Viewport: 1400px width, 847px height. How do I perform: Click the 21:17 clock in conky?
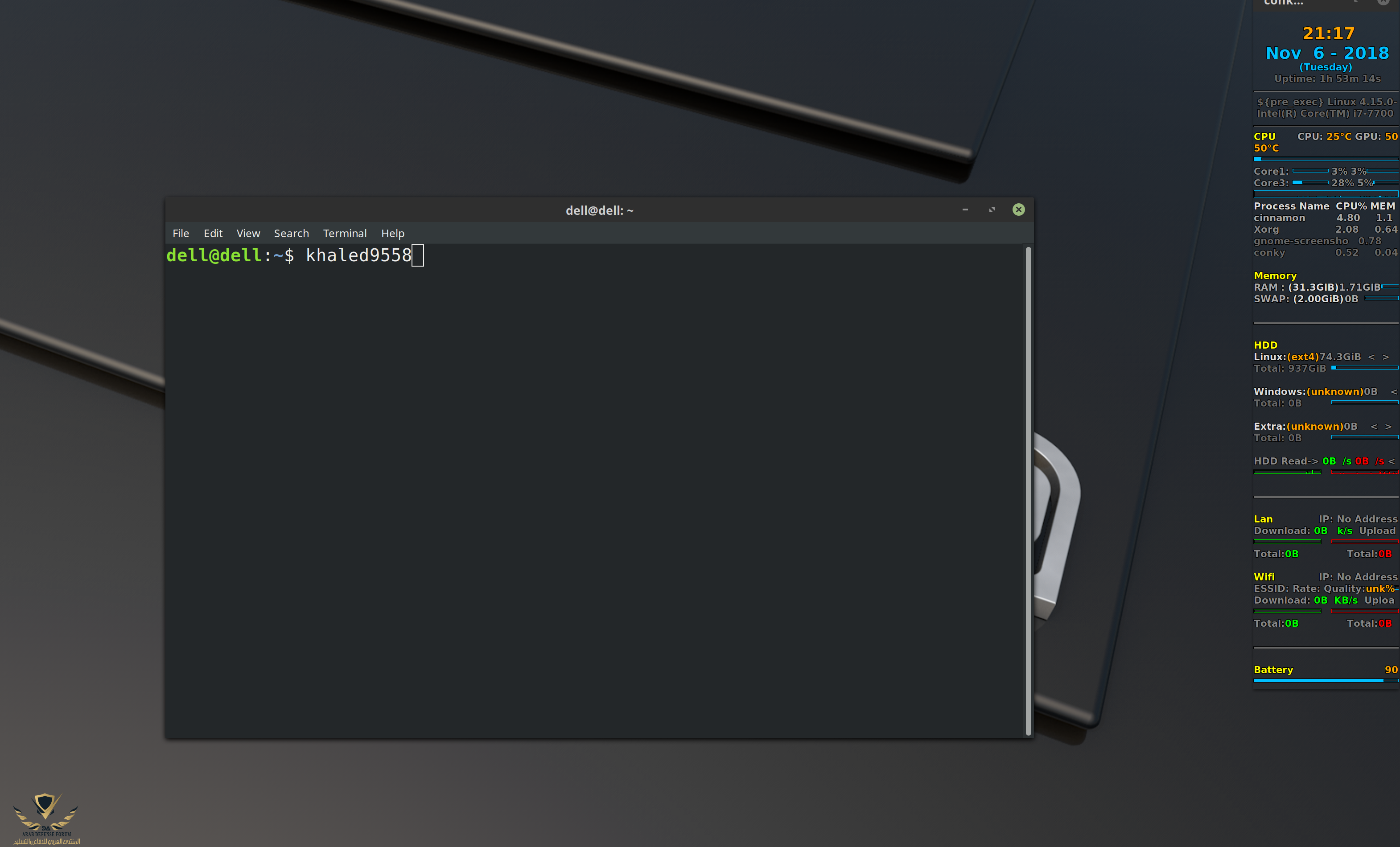click(x=1328, y=33)
